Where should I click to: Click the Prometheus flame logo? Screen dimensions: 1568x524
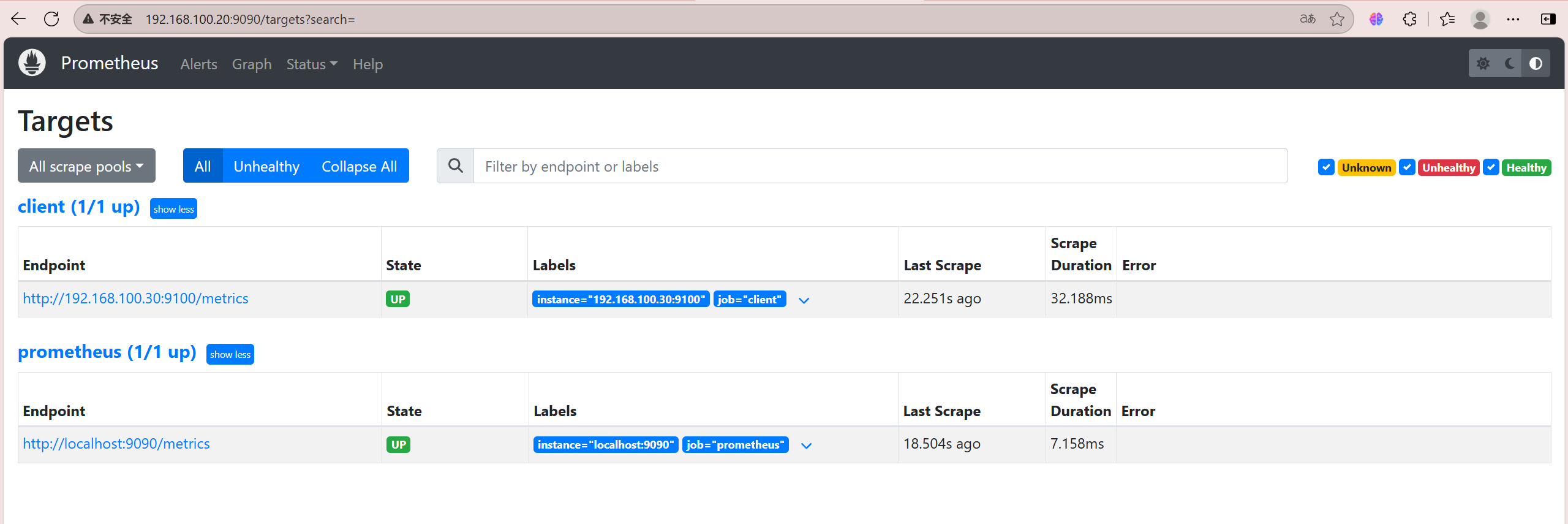(x=32, y=63)
